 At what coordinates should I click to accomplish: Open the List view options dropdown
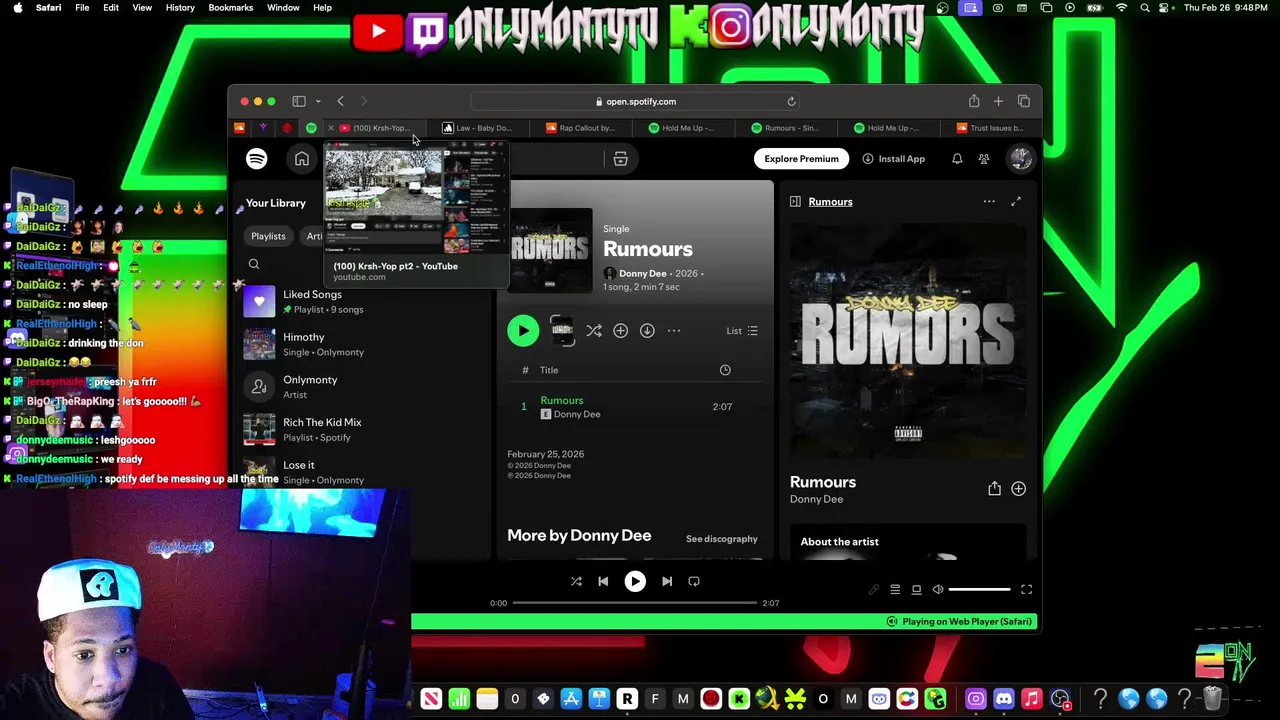pos(742,331)
